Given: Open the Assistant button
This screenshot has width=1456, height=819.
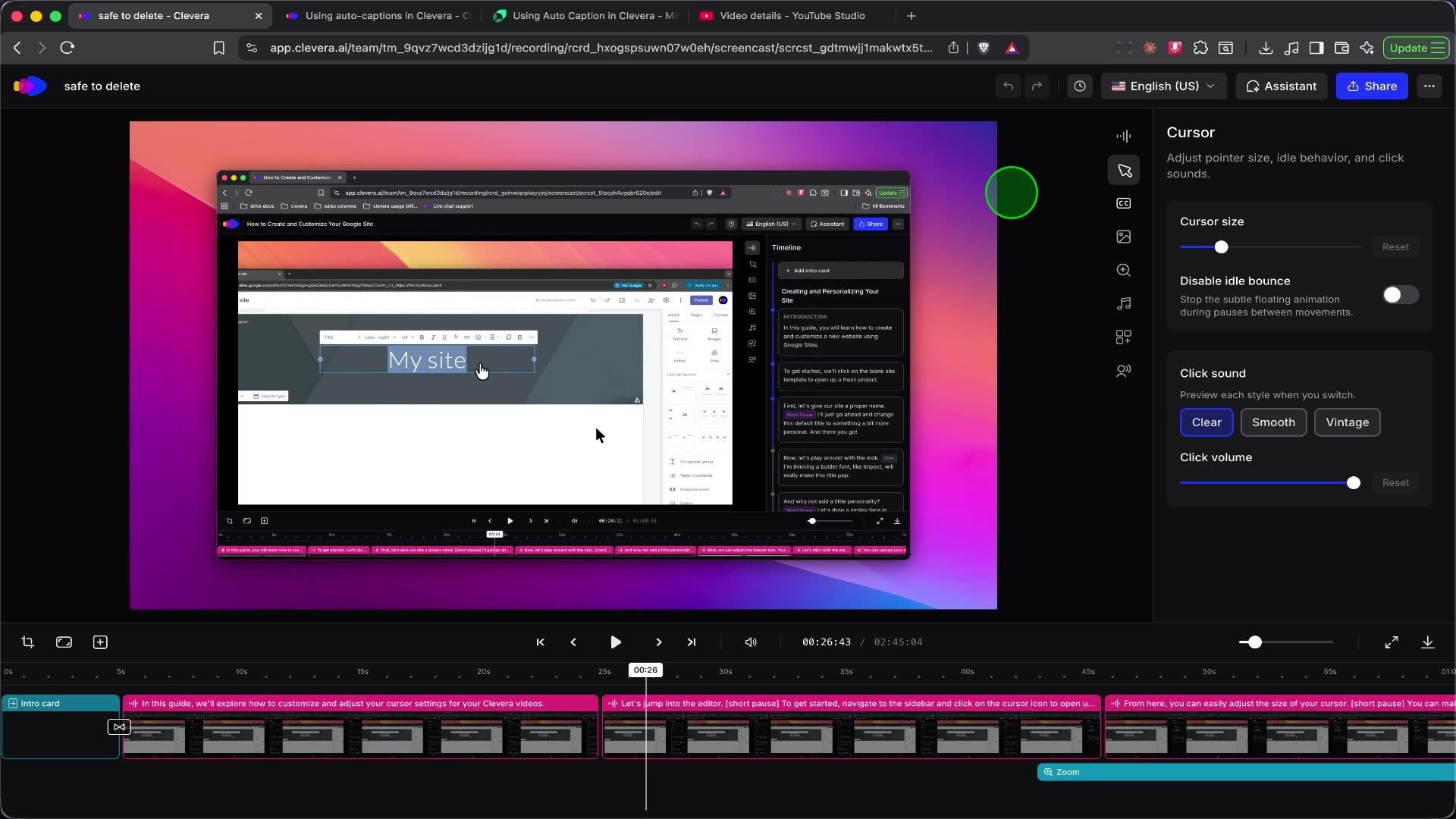Looking at the screenshot, I should coord(1282,86).
